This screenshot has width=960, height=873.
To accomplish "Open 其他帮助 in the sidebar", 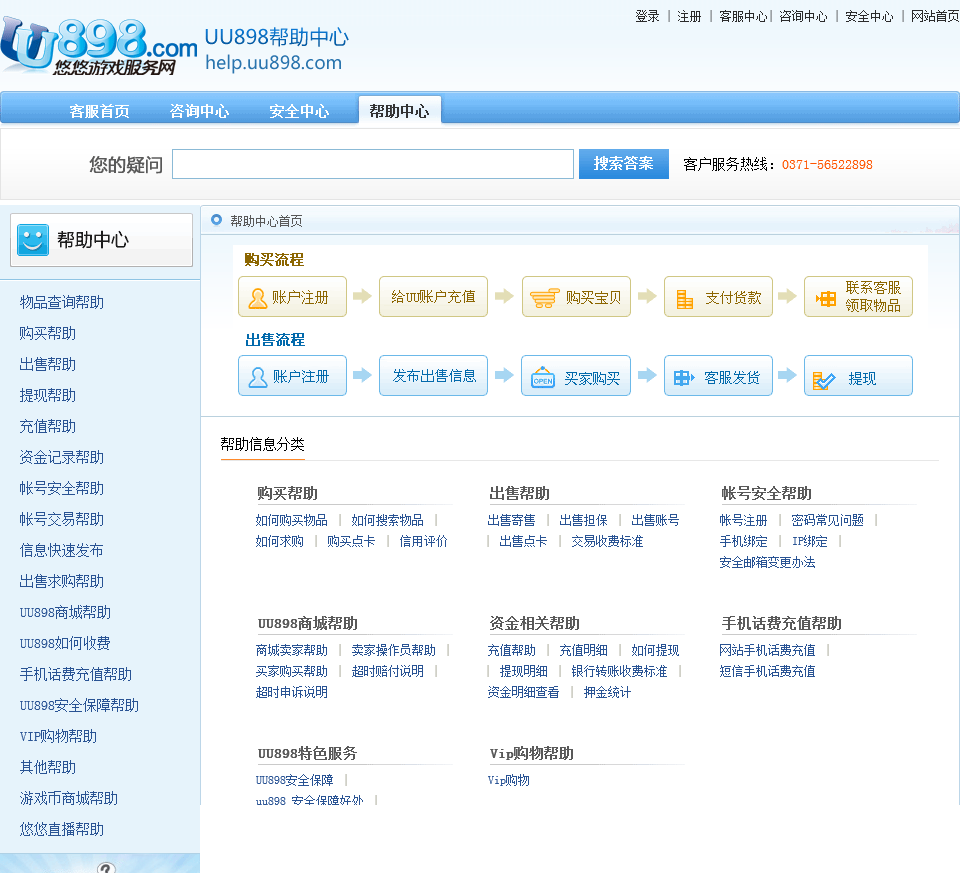I will click(48, 767).
